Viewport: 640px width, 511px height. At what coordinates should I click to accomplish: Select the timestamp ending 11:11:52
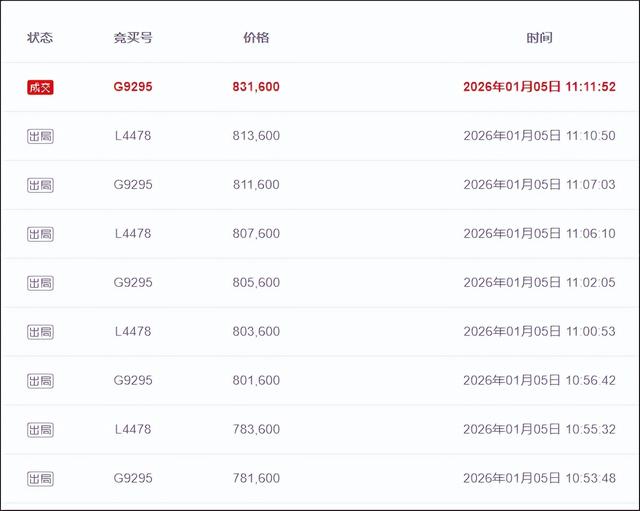coord(539,87)
